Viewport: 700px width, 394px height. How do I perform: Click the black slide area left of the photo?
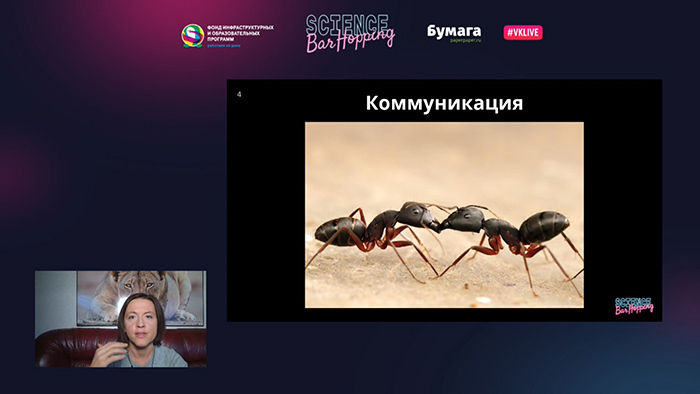(x=266, y=214)
